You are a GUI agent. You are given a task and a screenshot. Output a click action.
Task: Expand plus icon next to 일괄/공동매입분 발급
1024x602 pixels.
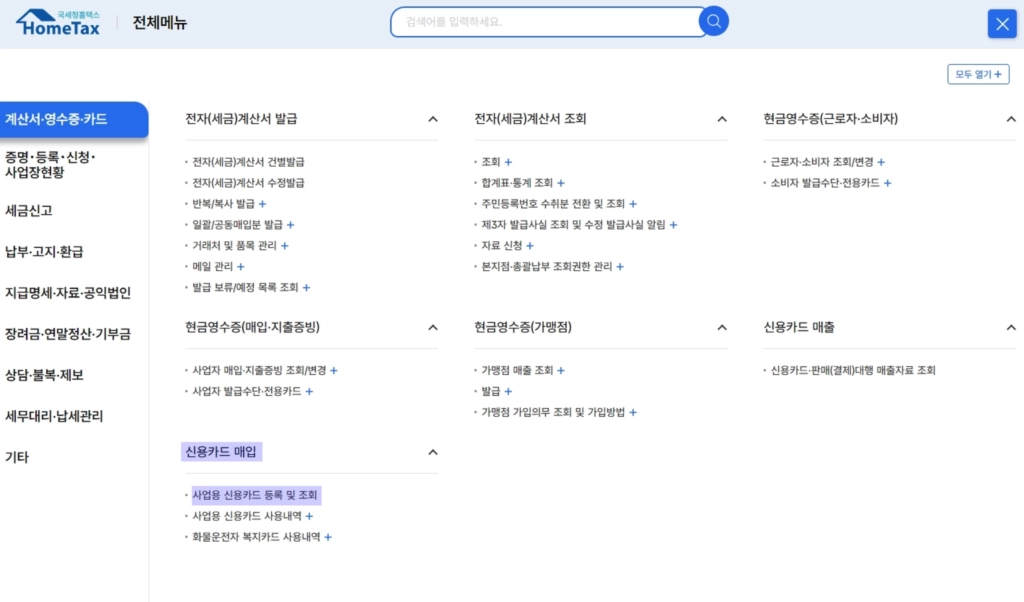click(x=291, y=225)
